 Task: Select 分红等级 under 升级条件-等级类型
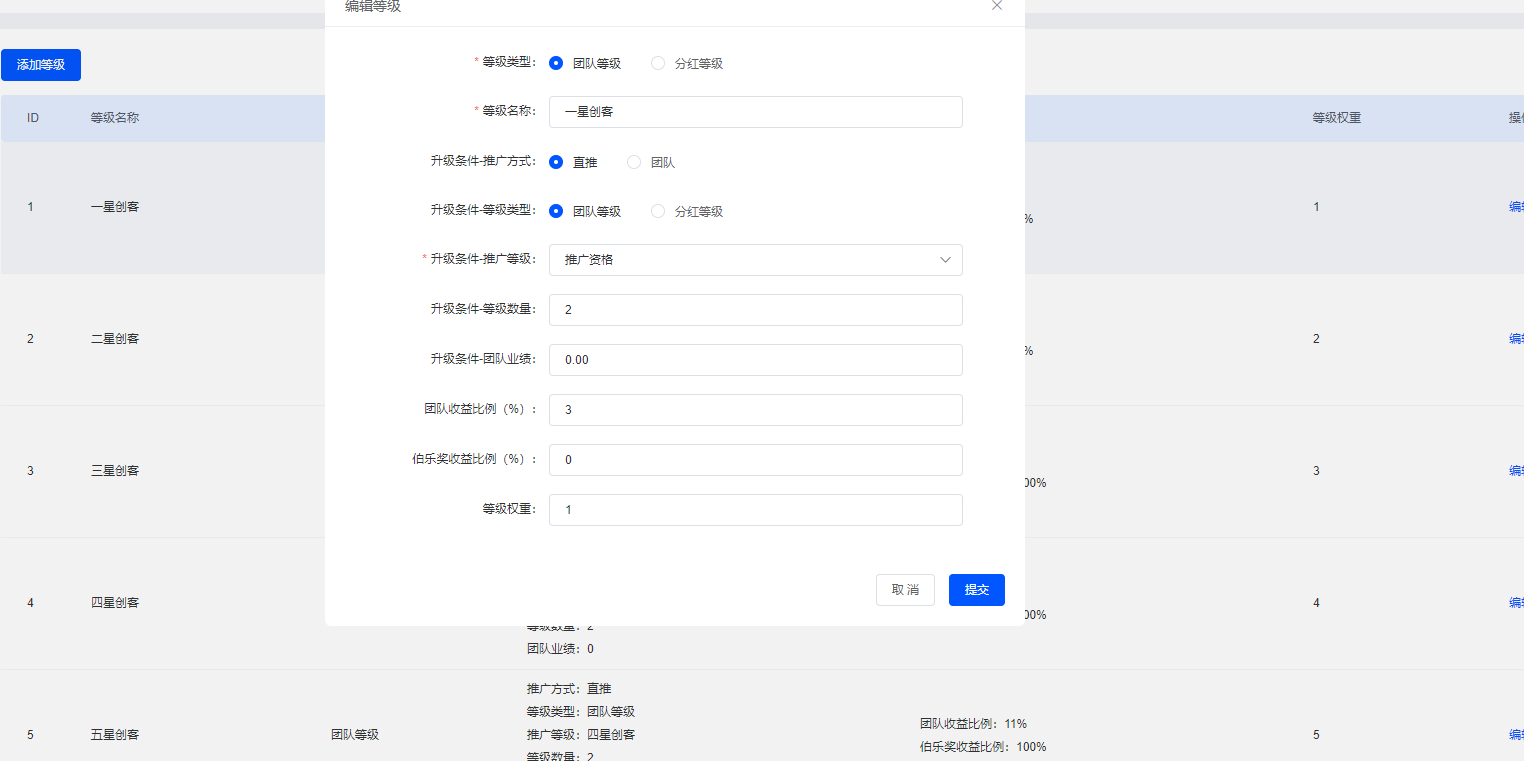[x=658, y=211]
